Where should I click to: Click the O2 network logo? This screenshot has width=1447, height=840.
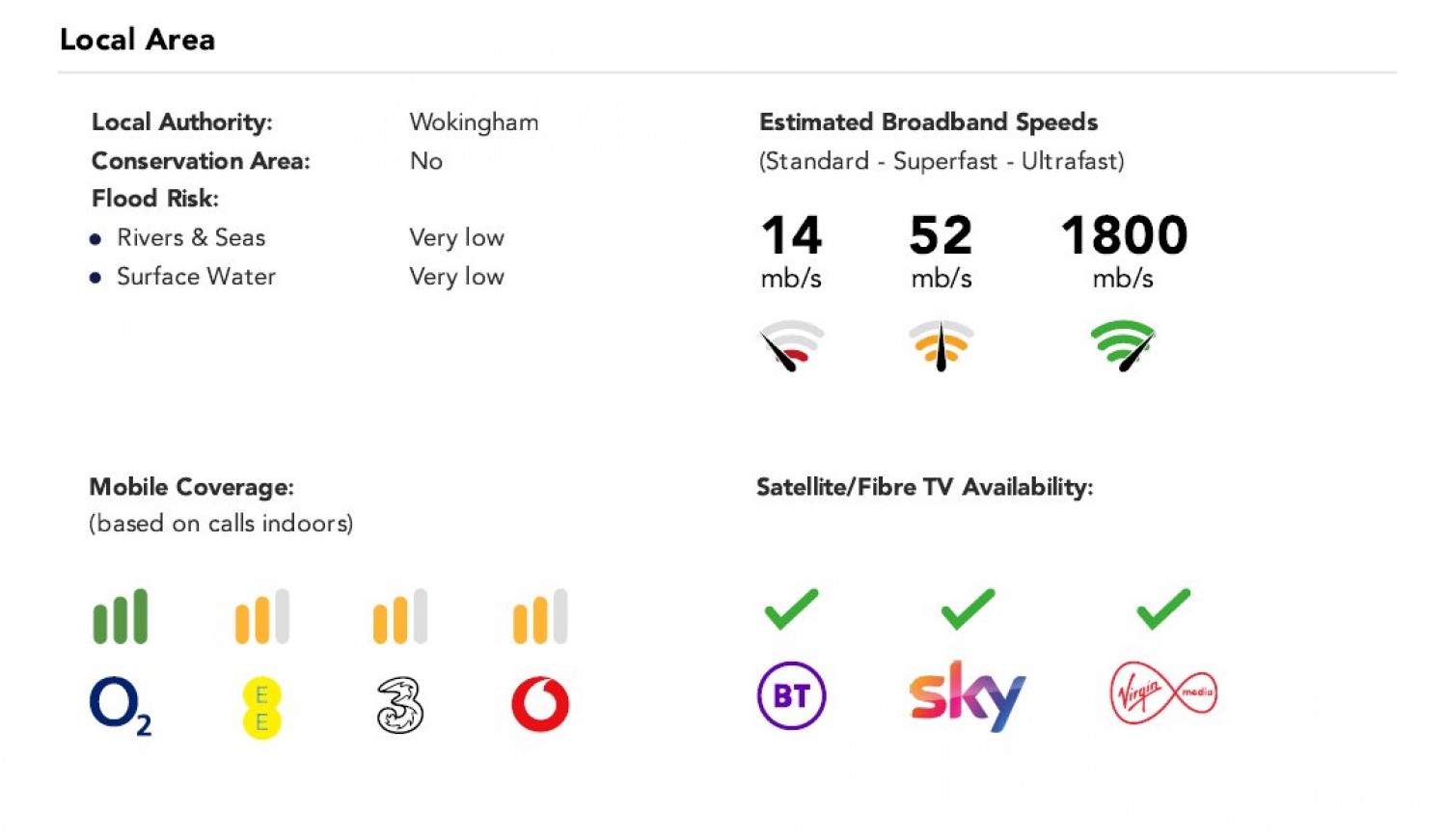point(120,706)
